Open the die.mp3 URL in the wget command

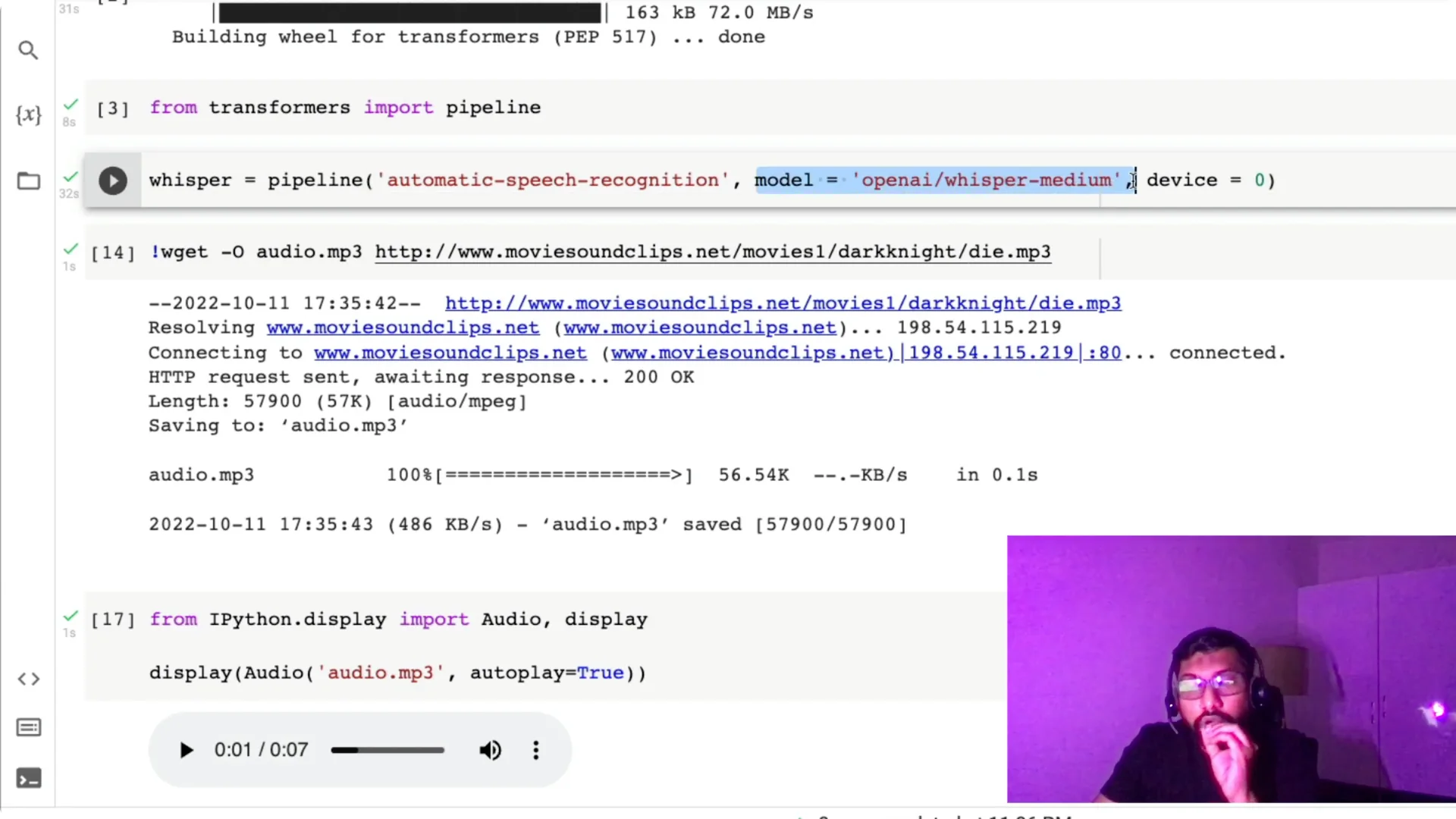point(711,252)
